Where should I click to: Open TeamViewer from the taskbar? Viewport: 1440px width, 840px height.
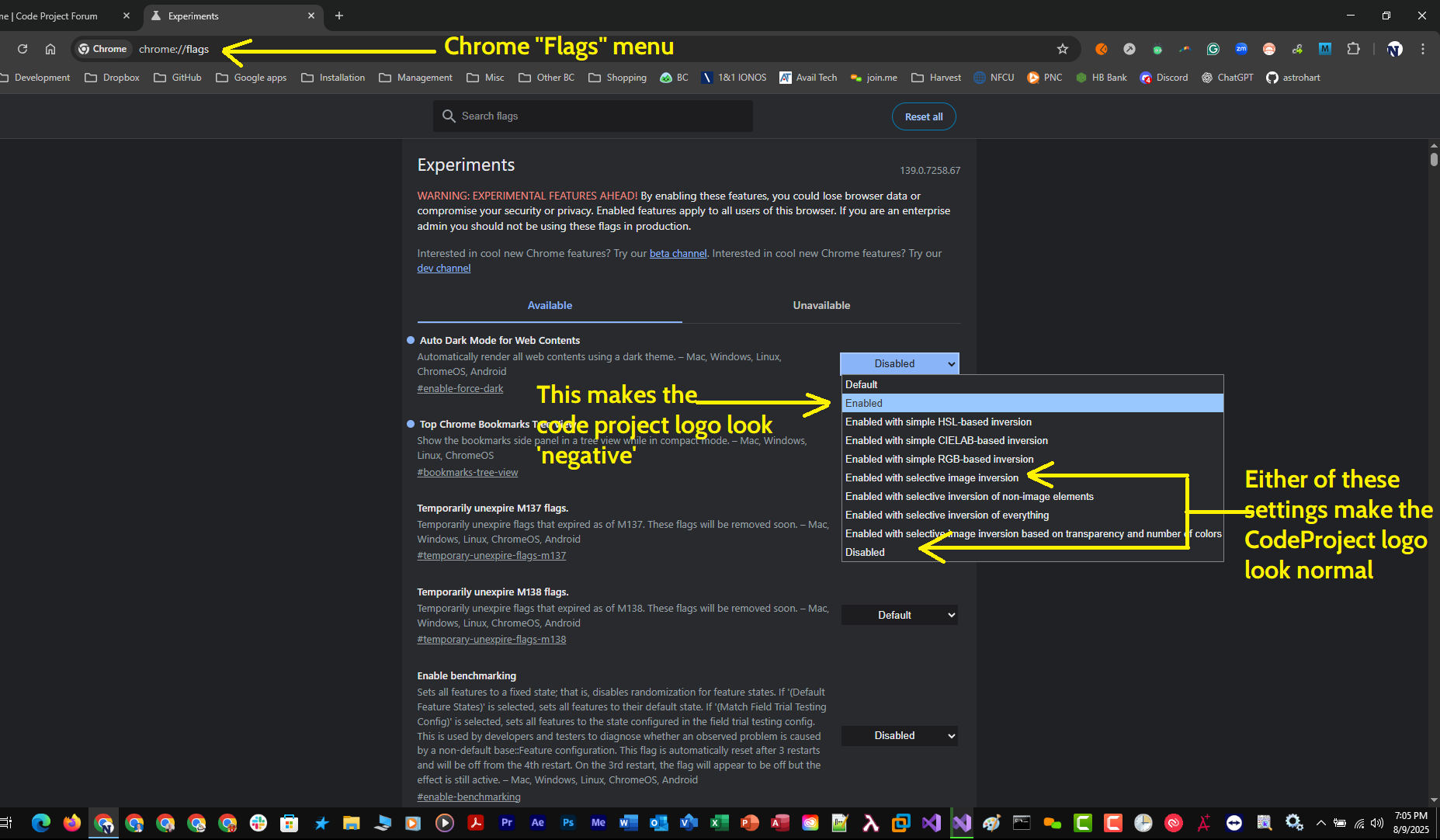tap(1234, 823)
